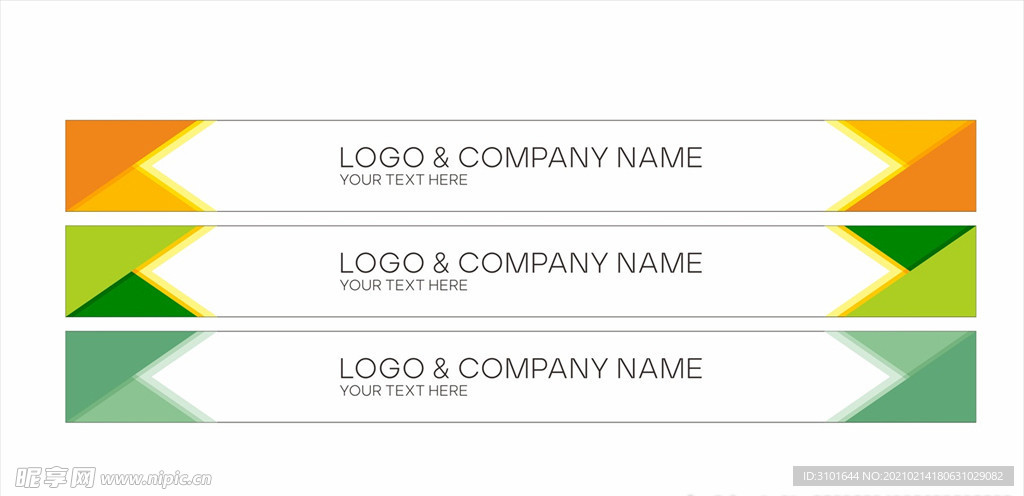Screen dimensions: 1024x496
Task: Select "LOGO & COMPANY NAME" in teal banner
Action: click(x=520, y=369)
